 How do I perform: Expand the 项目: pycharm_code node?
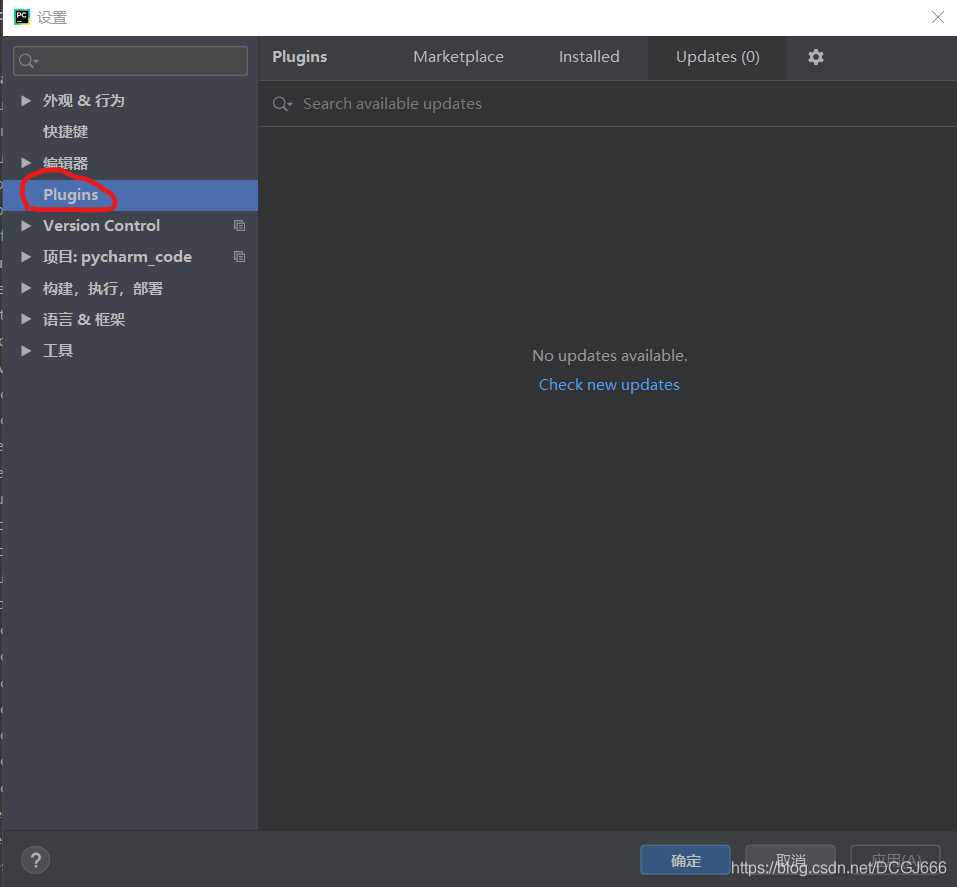pyautogui.click(x=26, y=257)
